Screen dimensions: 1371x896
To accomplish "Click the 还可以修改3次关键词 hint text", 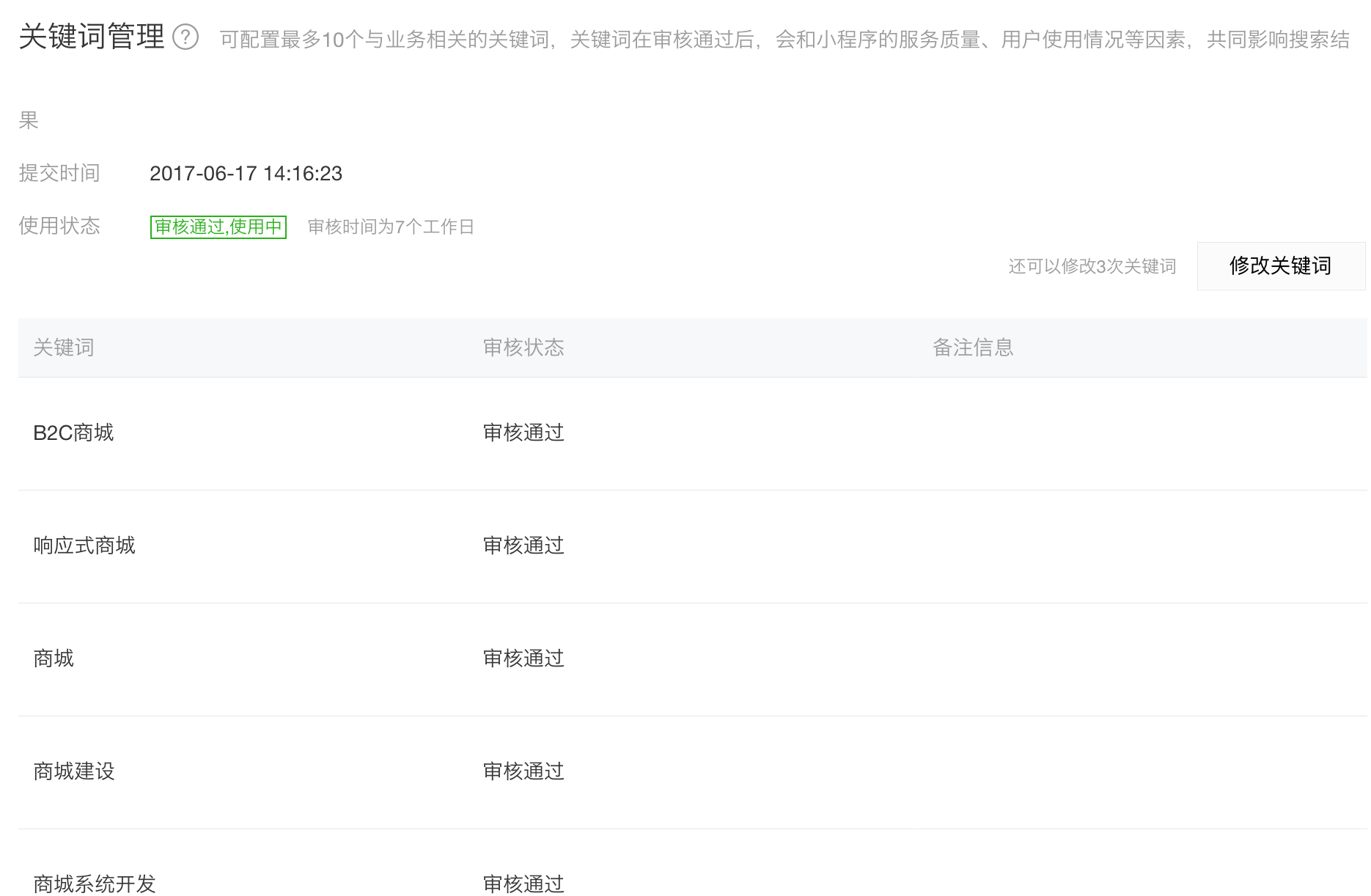I will coord(1092,267).
